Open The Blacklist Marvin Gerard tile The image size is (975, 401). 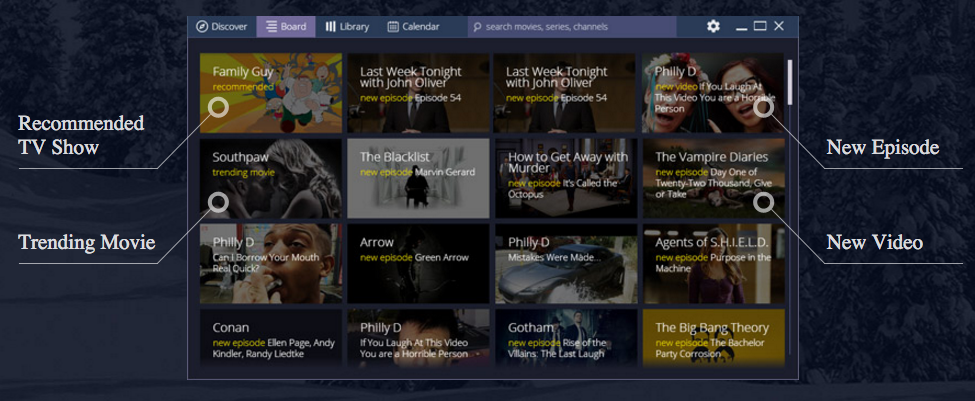coord(418,178)
